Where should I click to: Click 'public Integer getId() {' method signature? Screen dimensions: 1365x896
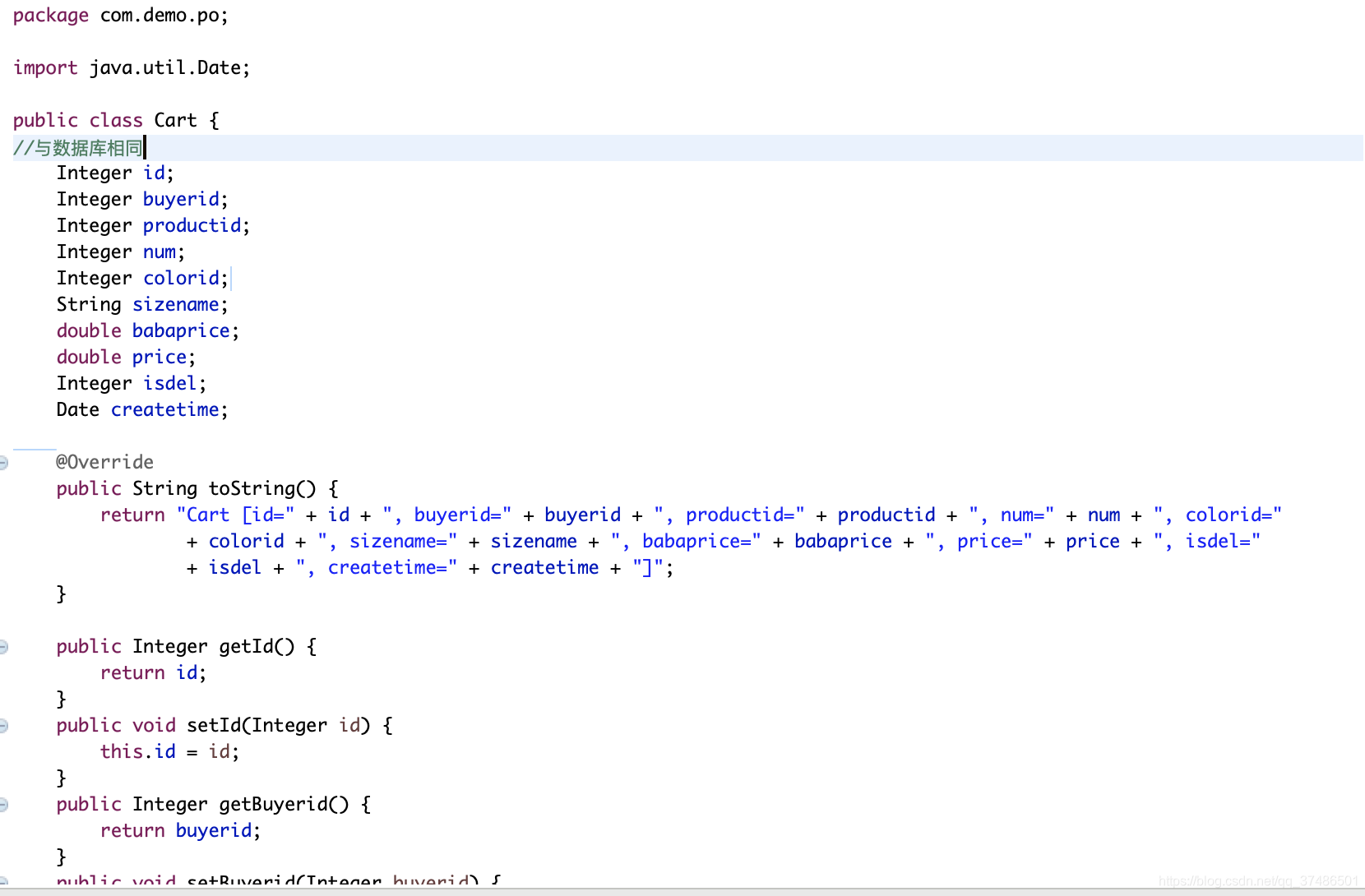pyautogui.click(x=187, y=646)
